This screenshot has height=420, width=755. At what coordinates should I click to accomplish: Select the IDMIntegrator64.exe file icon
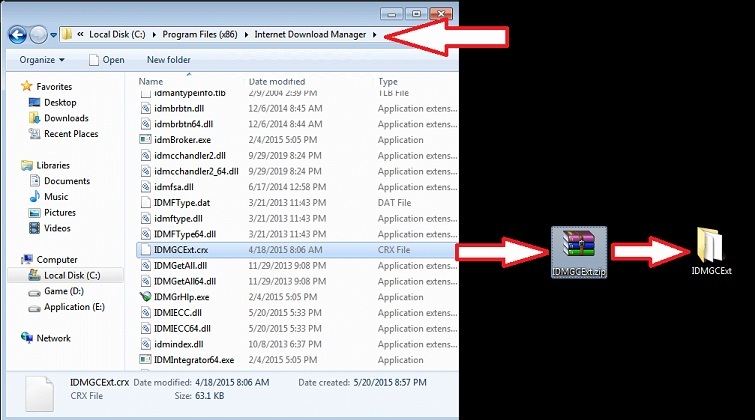145,360
